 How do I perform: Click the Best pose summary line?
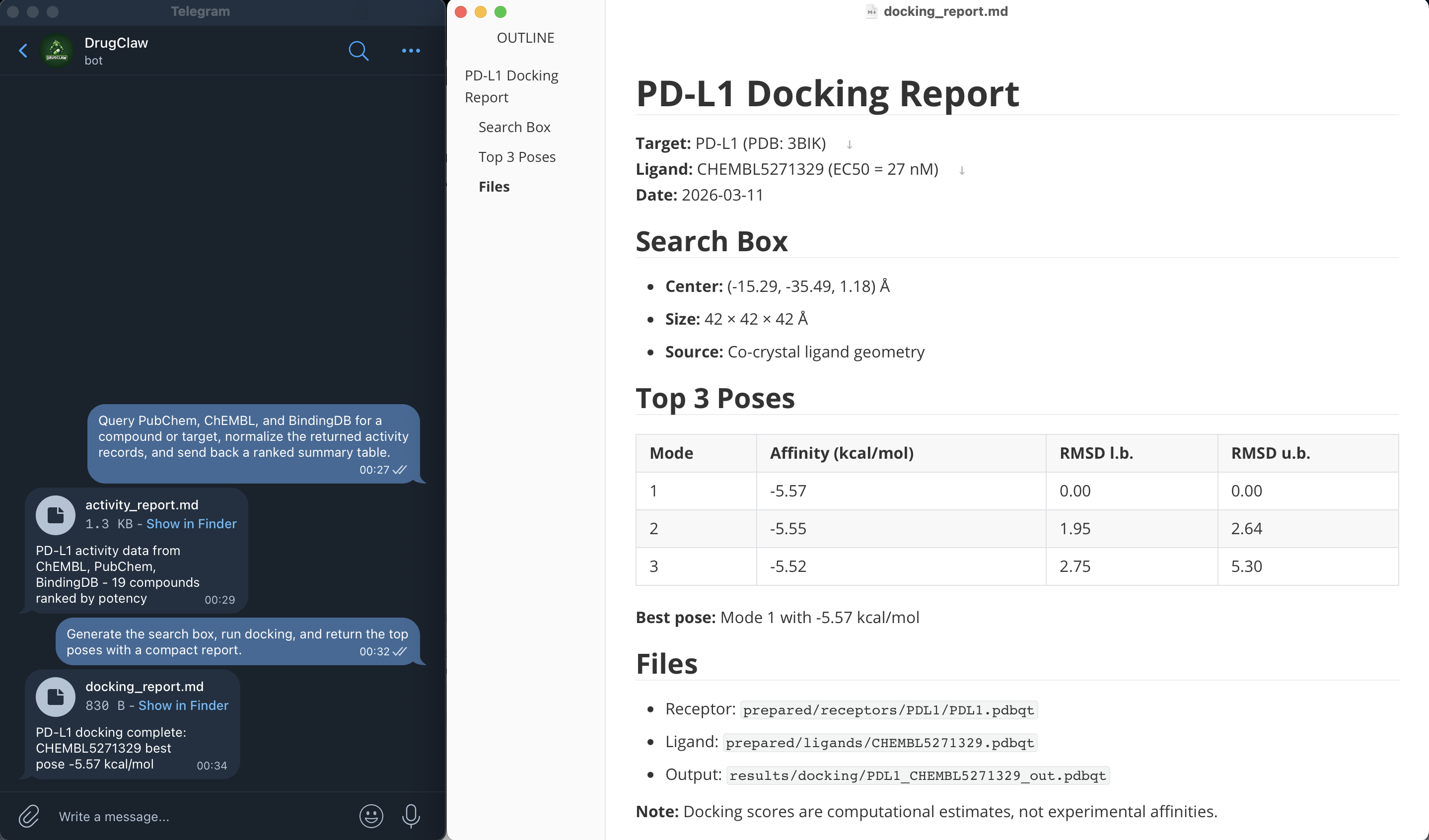(x=778, y=617)
